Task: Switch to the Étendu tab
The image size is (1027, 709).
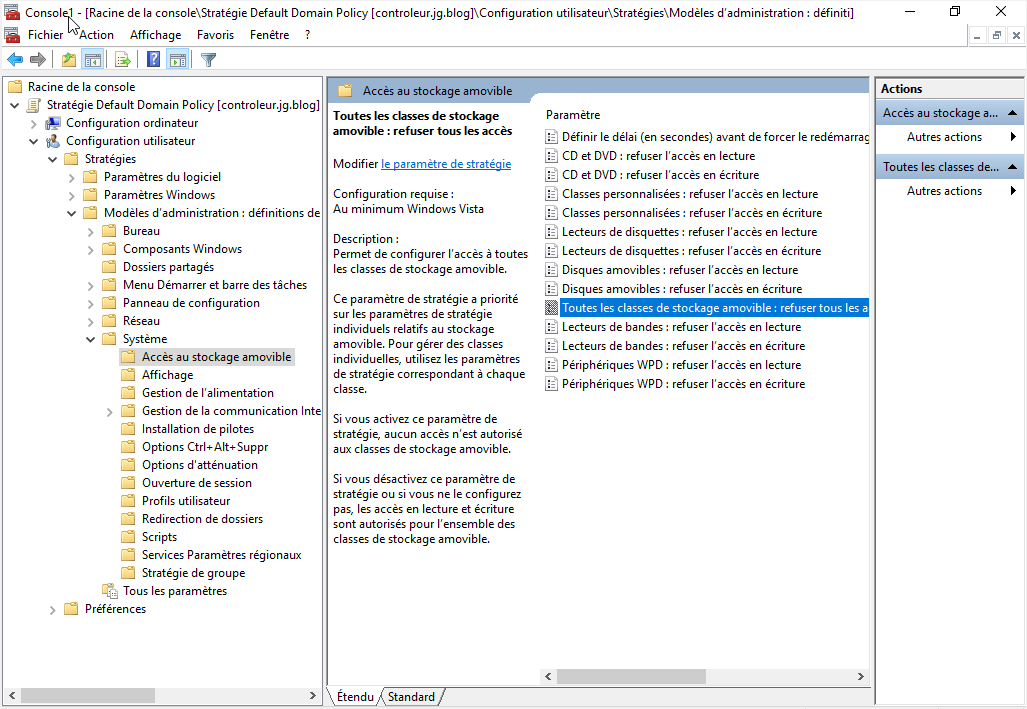Action: point(355,697)
